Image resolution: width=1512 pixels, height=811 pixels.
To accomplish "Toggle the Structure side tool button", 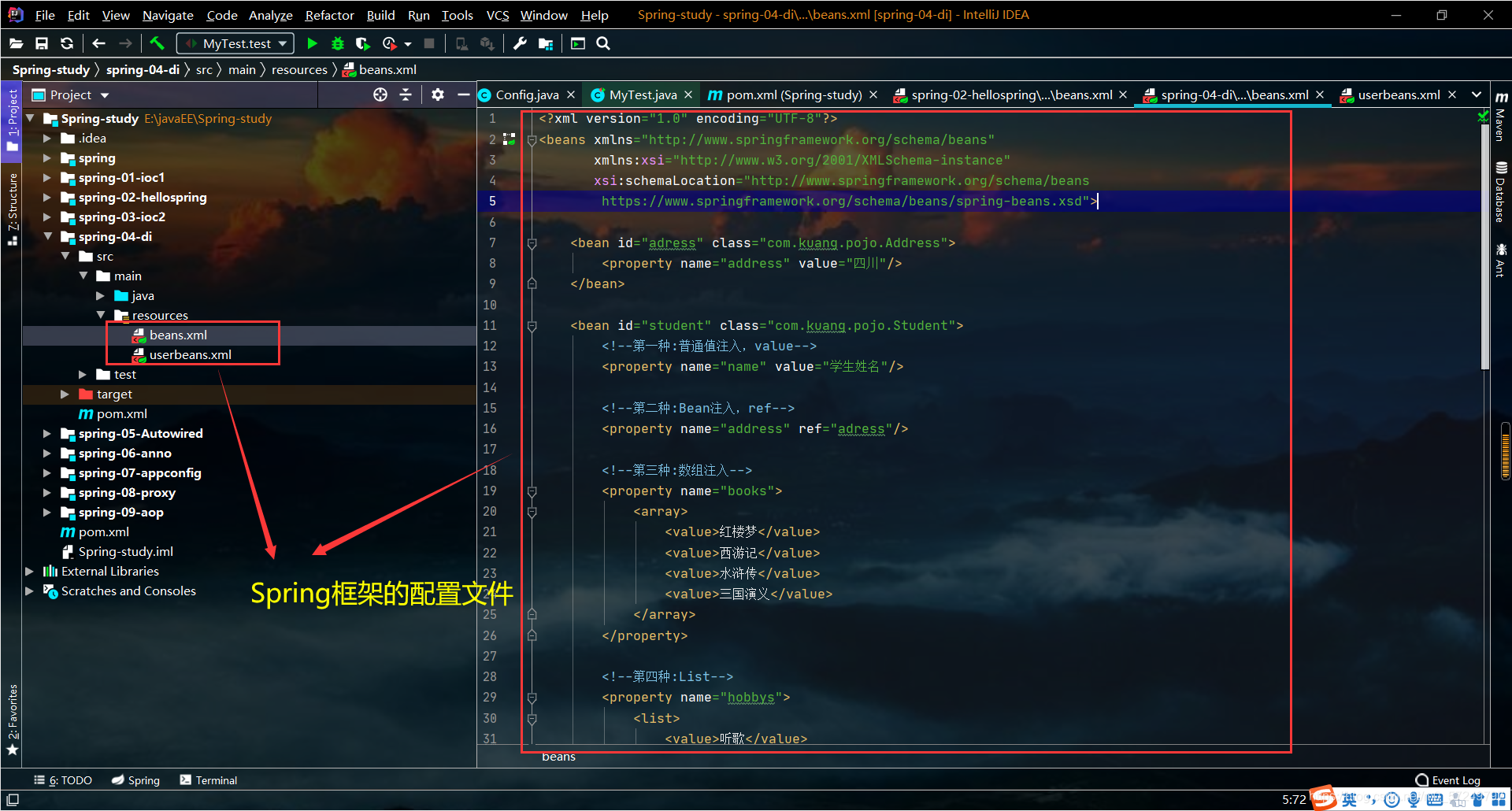I will (x=13, y=208).
